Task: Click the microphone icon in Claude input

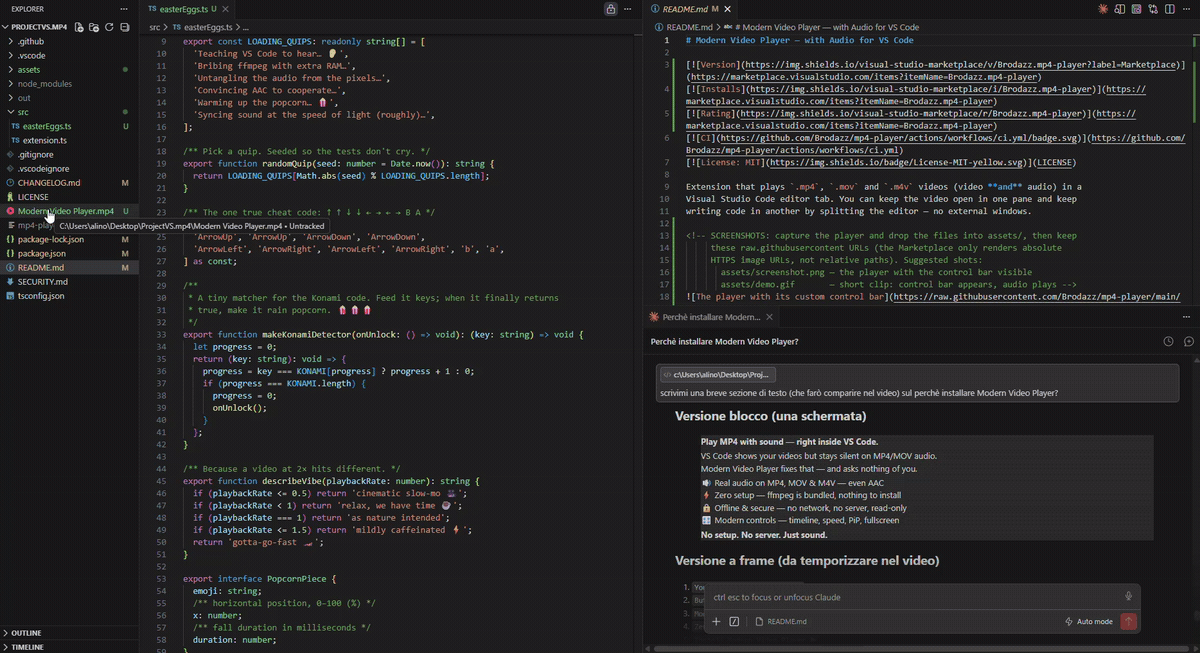Action: pos(1128,596)
